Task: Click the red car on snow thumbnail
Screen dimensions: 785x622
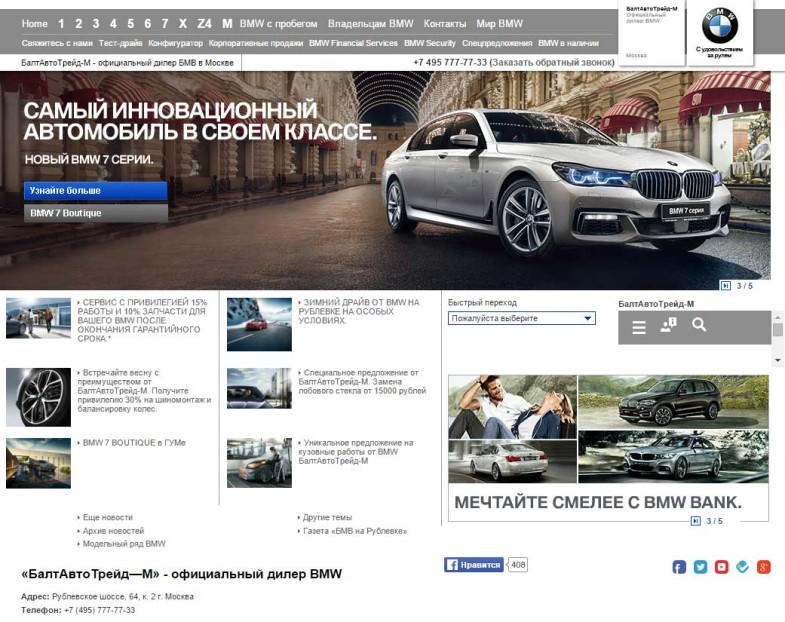Action: [x=259, y=325]
